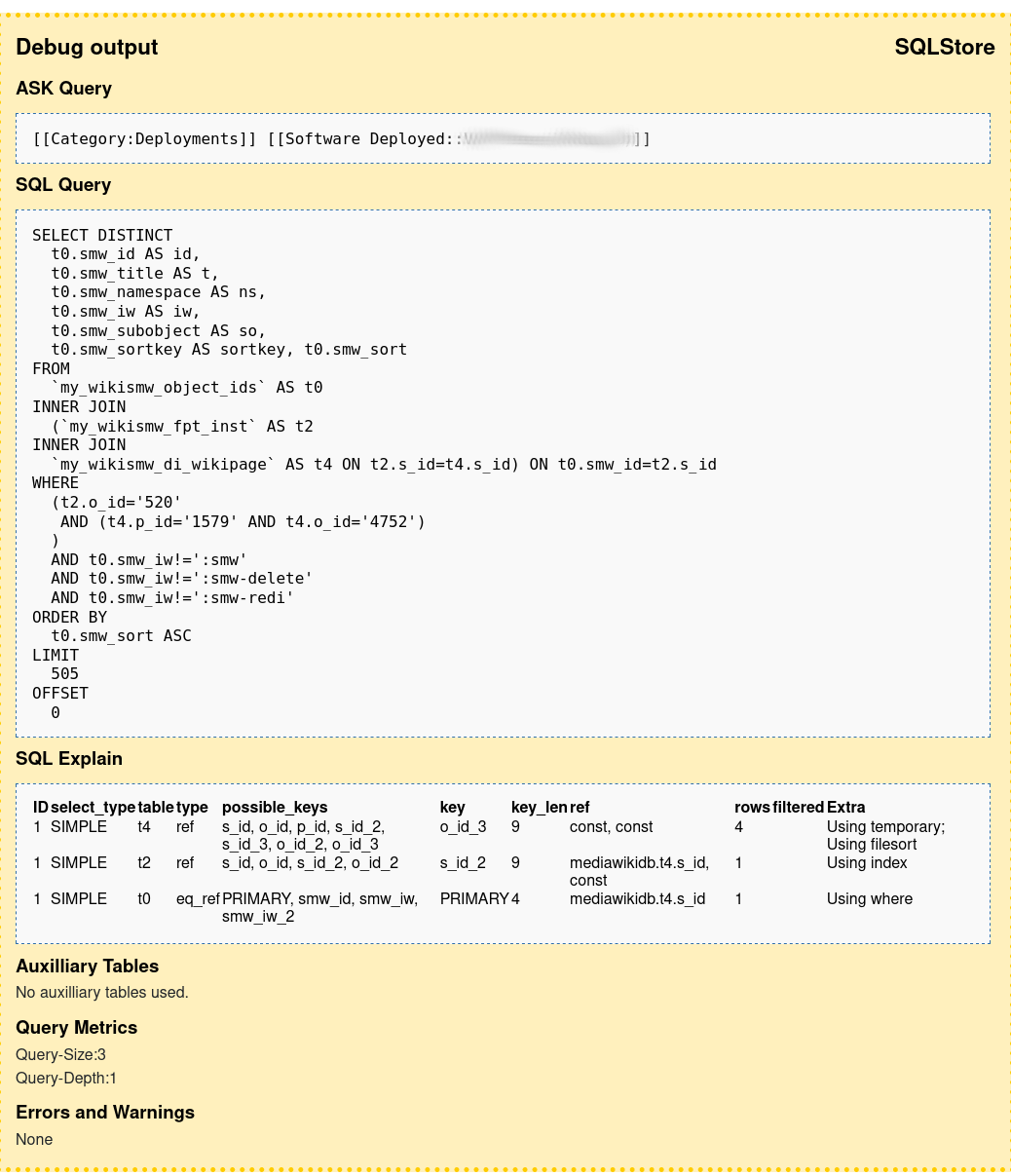Image resolution: width=1011 pixels, height=1176 pixels.
Task: Click the 'Auxilliary Tables' heading
Action: click(88, 967)
